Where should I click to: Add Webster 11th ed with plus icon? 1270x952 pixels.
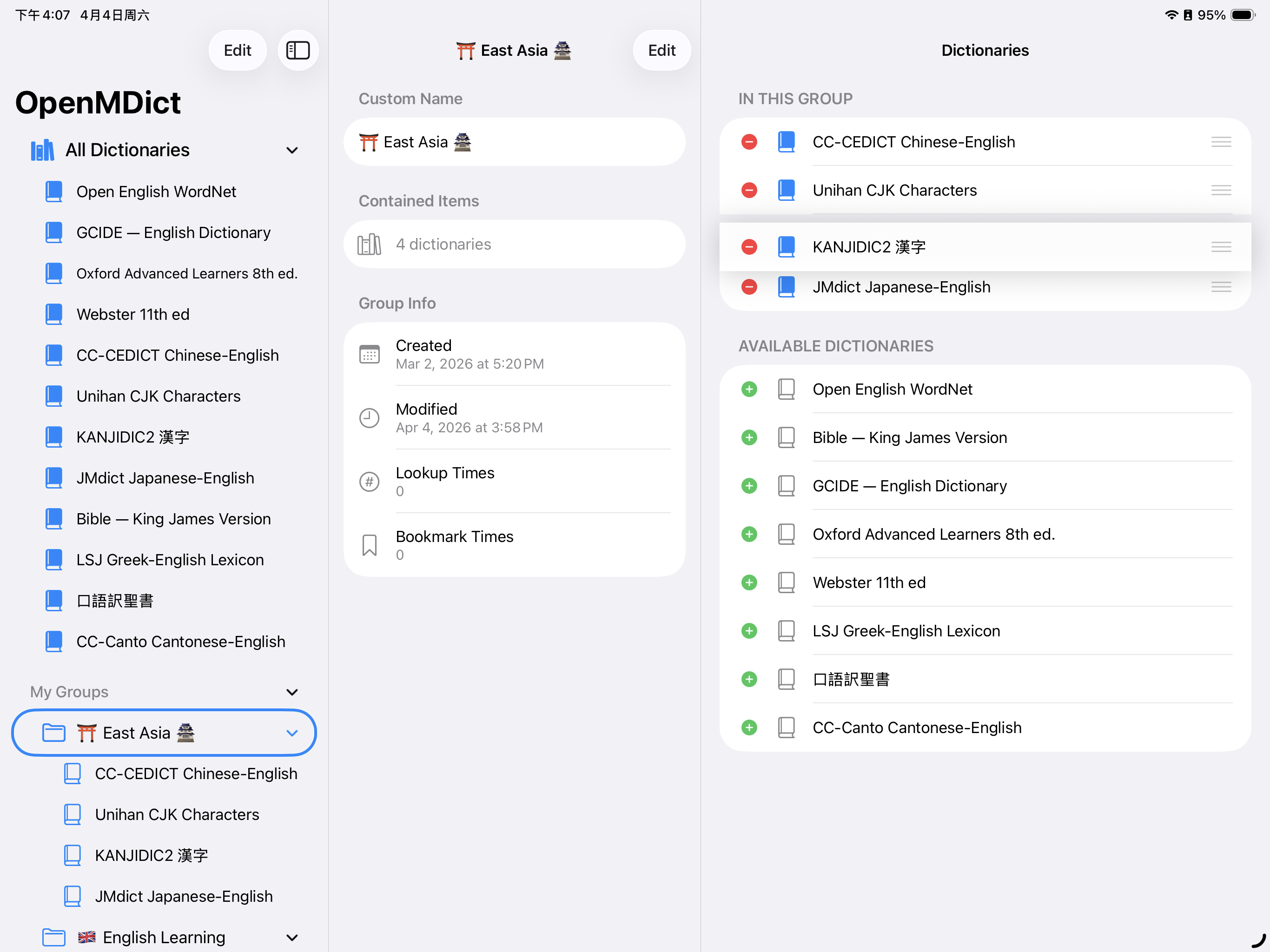point(749,582)
